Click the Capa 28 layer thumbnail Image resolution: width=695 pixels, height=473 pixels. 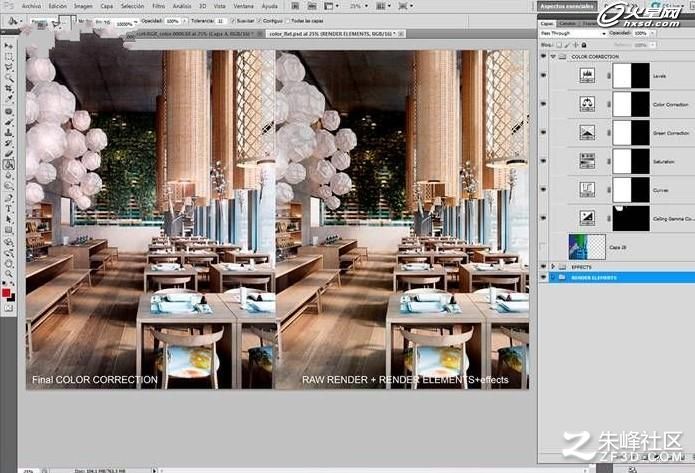pos(587,247)
